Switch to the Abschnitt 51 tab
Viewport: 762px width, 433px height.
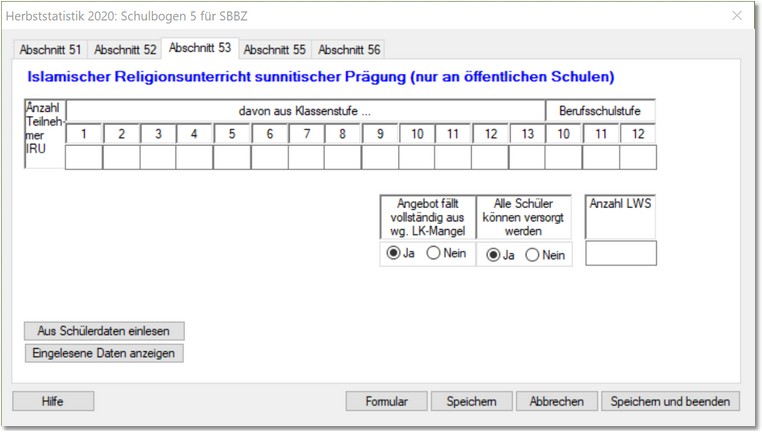pyautogui.click(x=50, y=49)
